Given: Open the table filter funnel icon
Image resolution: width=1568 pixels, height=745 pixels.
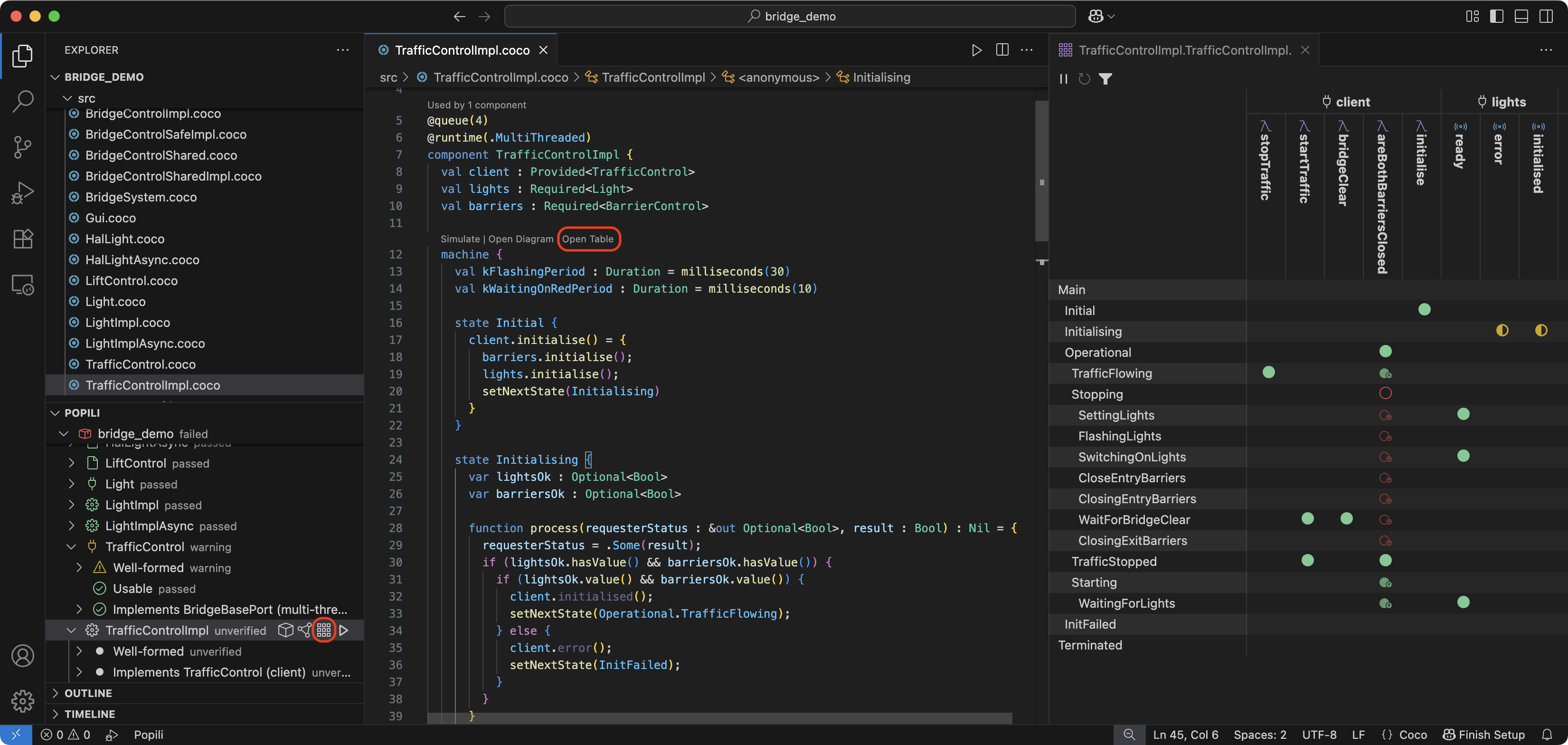Looking at the screenshot, I should point(1105,78).
